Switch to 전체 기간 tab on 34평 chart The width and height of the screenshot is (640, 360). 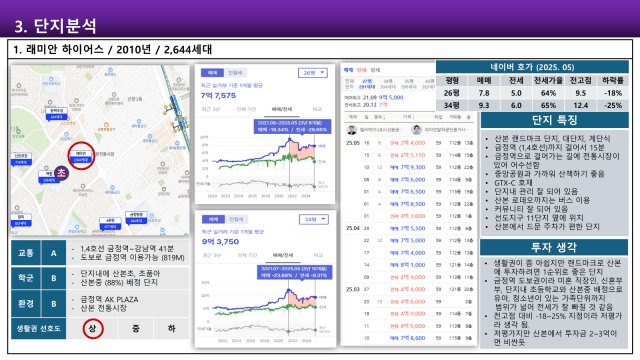247,255
